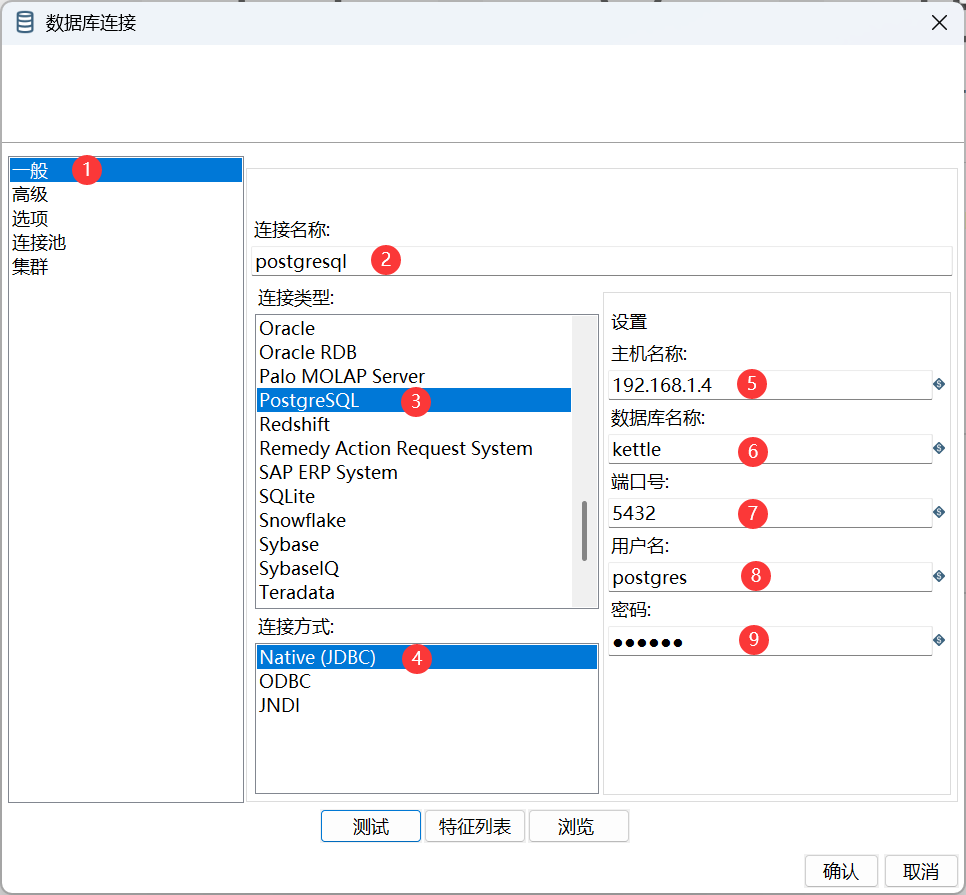Click the database icon in the title bar
Image resolution: width=966 pixels, height=895 pixels.
click(25, 22)
